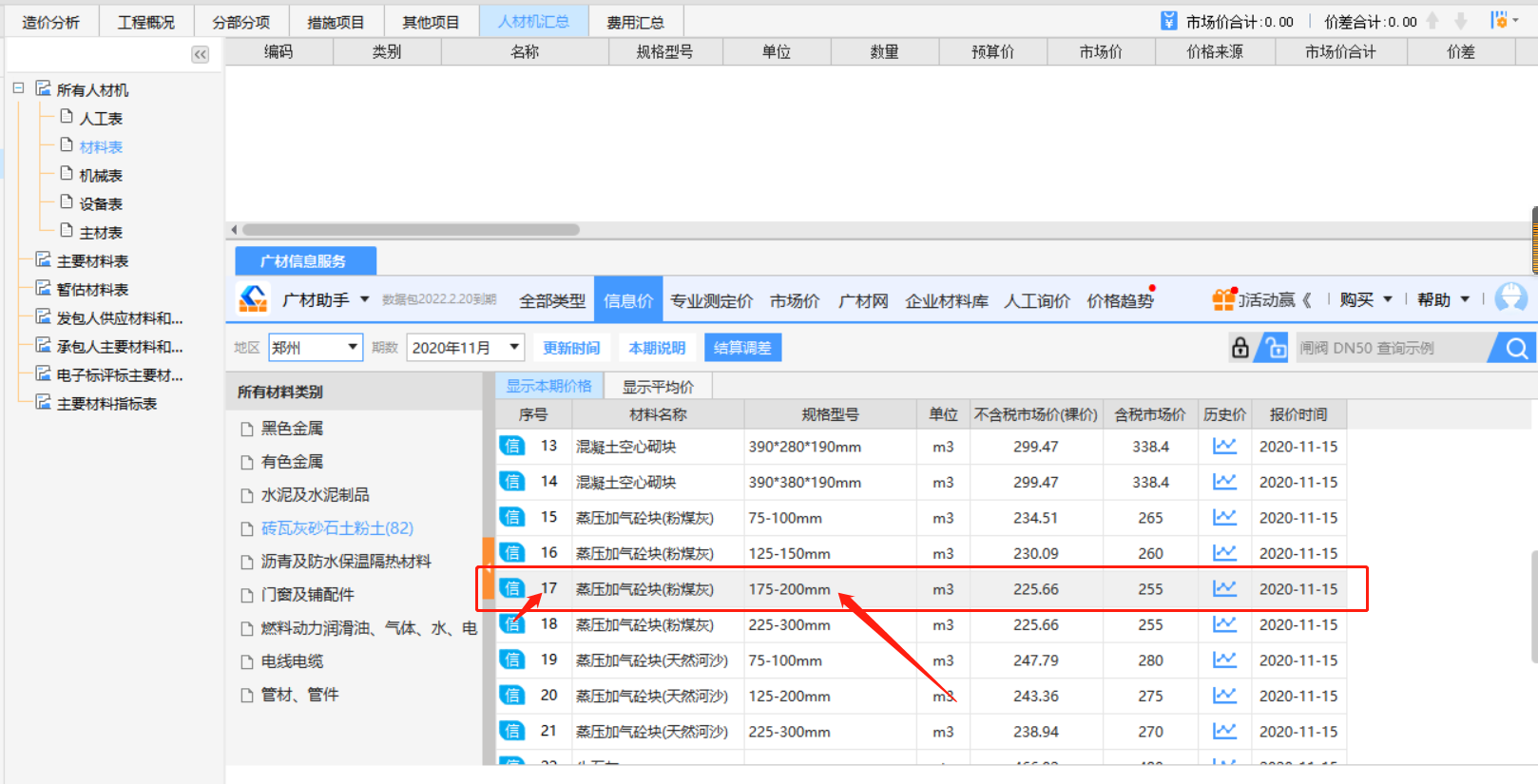Click the 信 icon in row 15

(x=512, y=517)
